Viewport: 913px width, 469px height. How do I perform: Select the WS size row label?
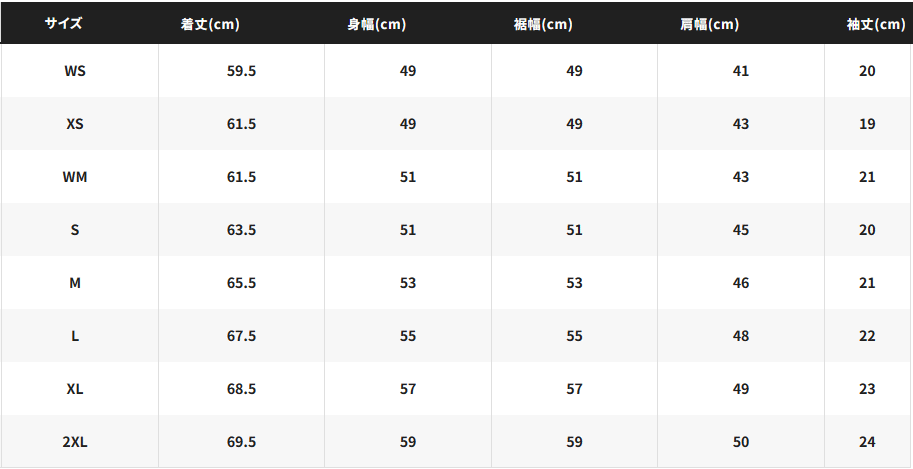pos(75,71)
